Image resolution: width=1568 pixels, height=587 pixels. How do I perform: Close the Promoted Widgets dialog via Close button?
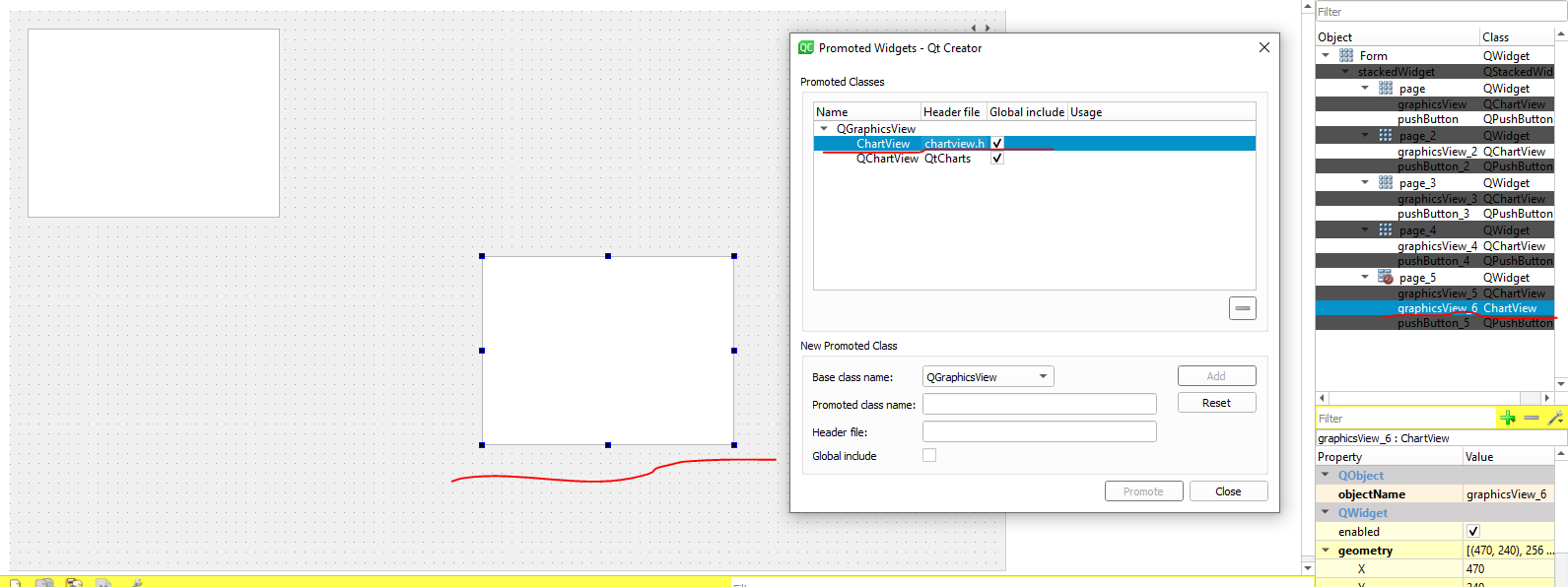tap(1228, 490)
